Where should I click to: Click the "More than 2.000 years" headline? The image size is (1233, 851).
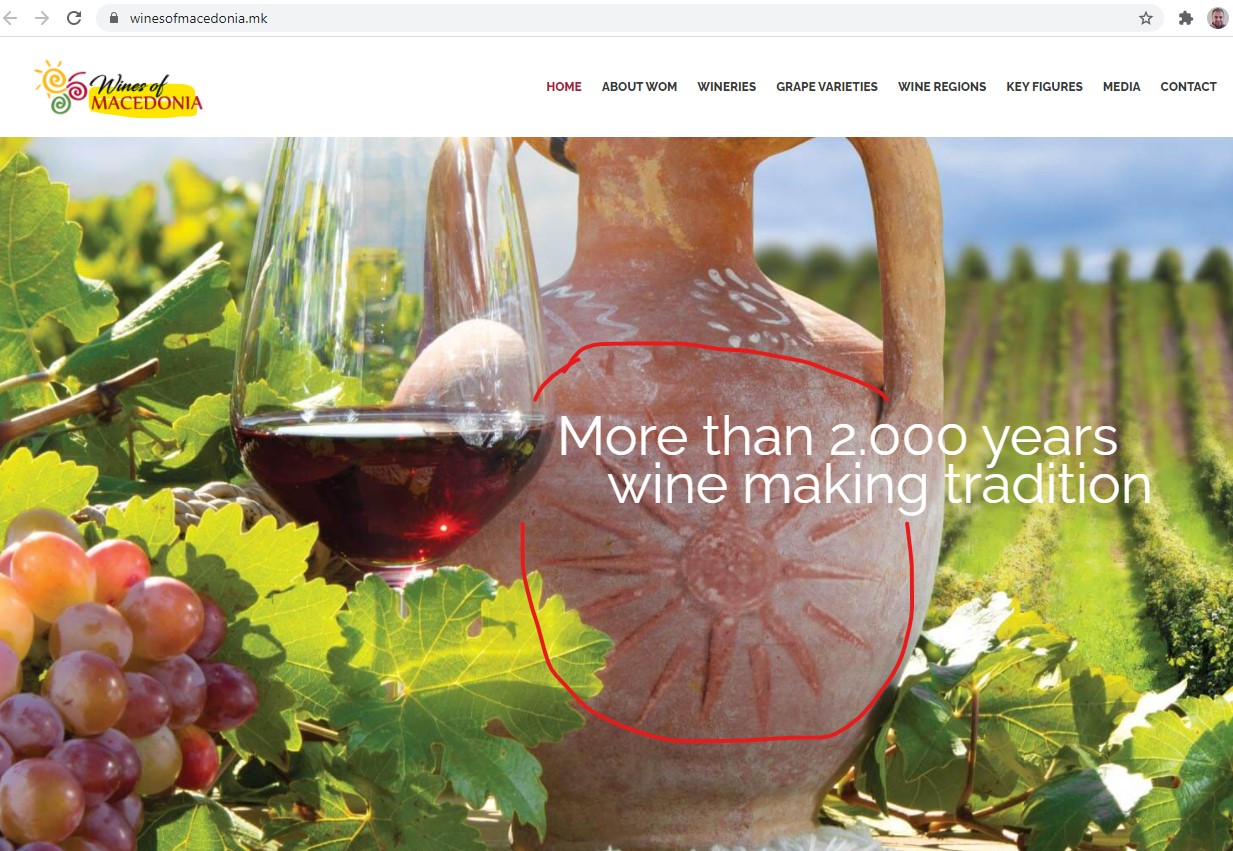[838, 438]
